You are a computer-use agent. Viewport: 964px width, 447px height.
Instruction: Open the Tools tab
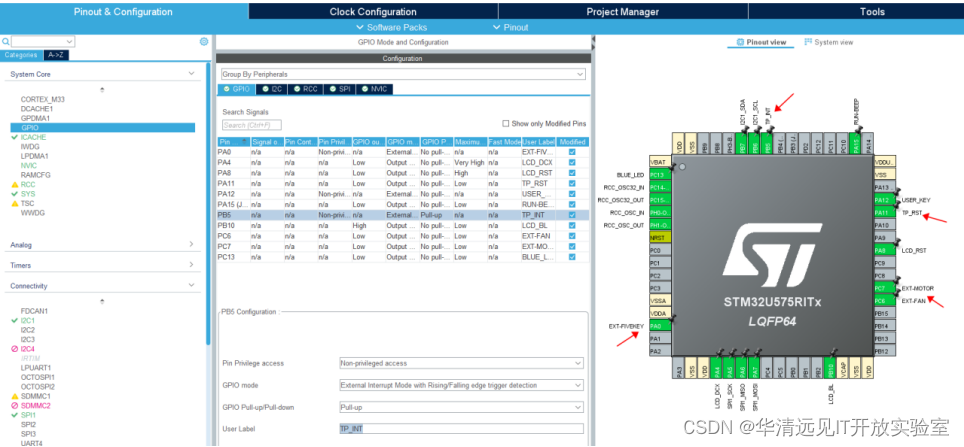872,11
